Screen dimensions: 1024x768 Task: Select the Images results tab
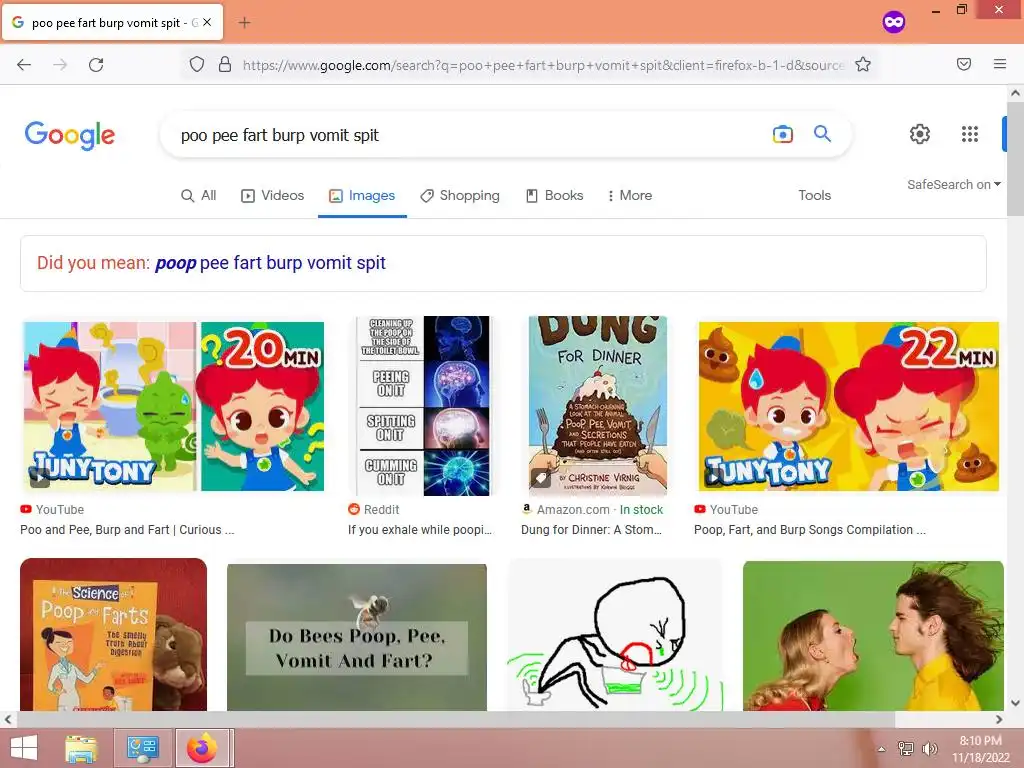(x=362, y=195)
